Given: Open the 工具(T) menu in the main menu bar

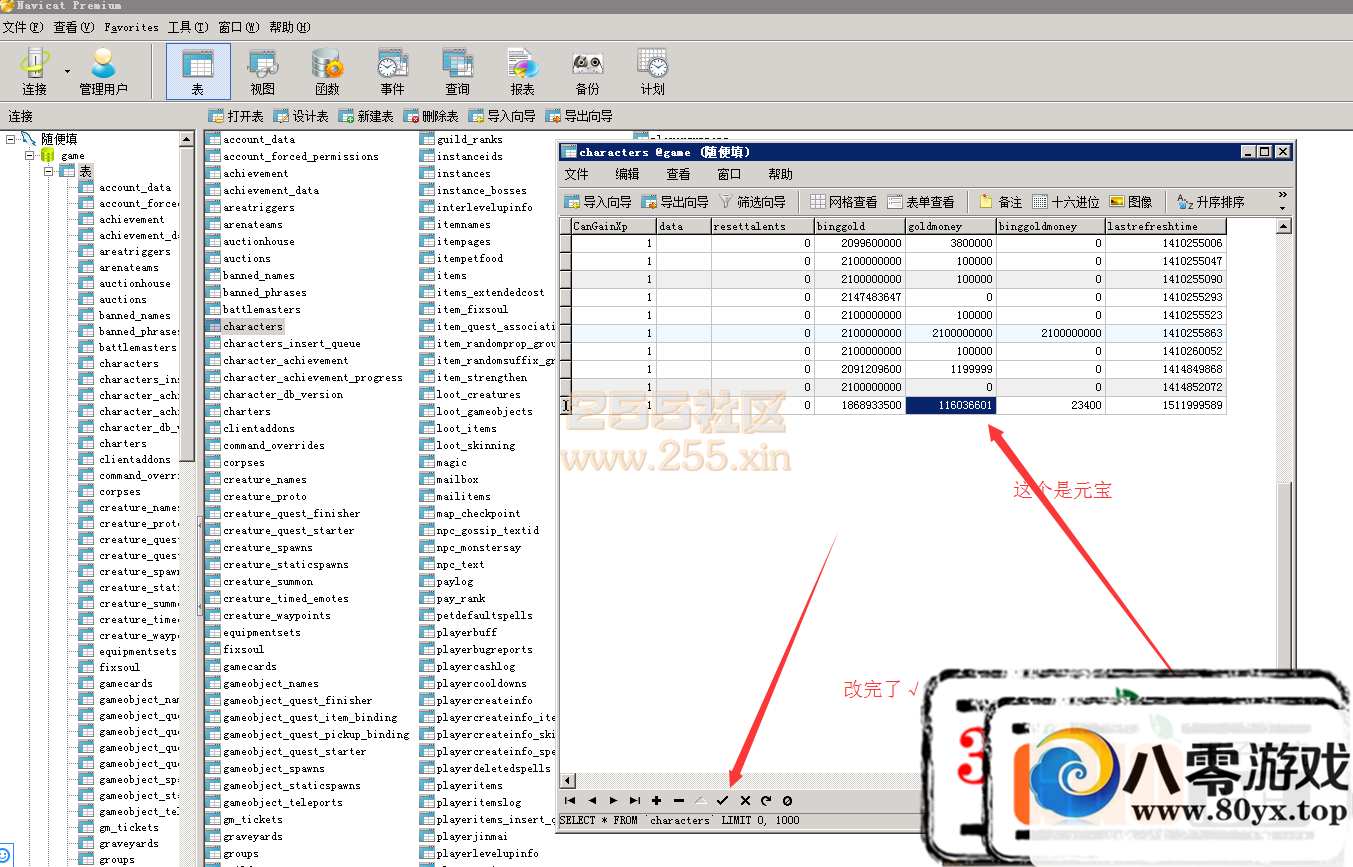Looking at the screenshot, I should (188, 27).
